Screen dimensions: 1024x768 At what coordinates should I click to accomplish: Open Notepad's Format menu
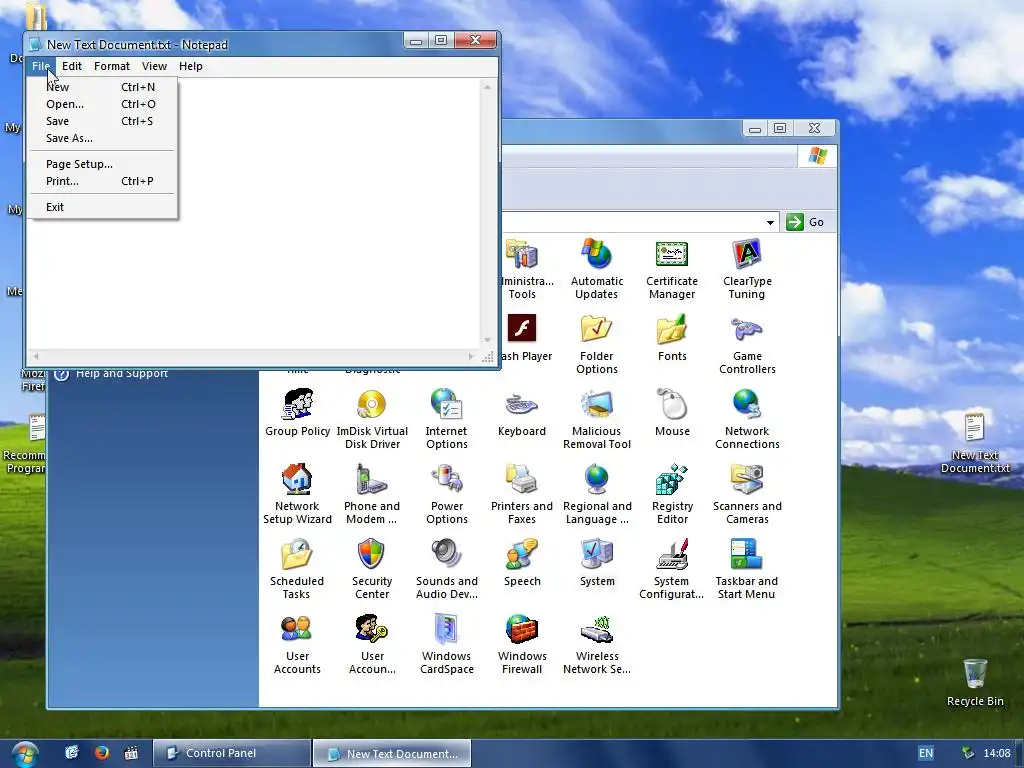point(112,66)
